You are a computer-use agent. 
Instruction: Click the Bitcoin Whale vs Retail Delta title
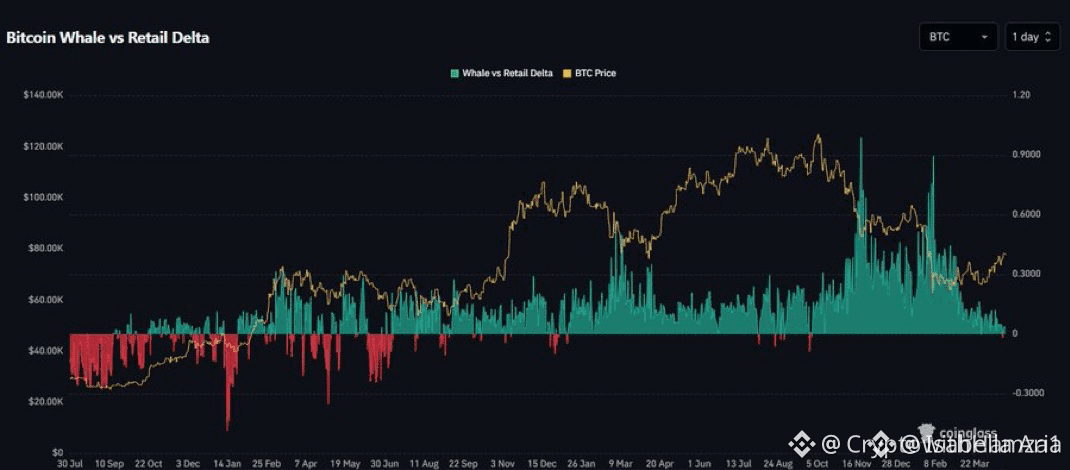tap(108, 38)
